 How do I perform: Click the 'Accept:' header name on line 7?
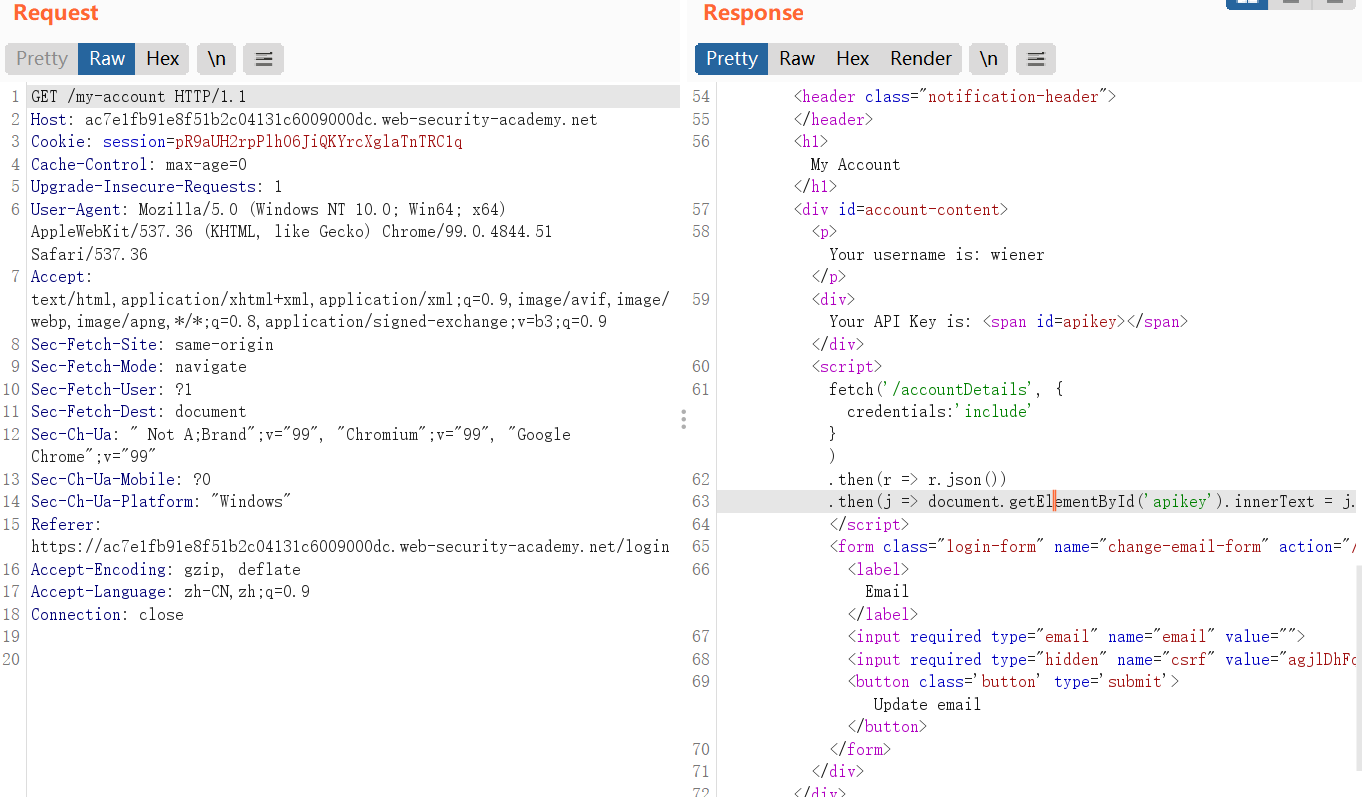coord(61,277)
